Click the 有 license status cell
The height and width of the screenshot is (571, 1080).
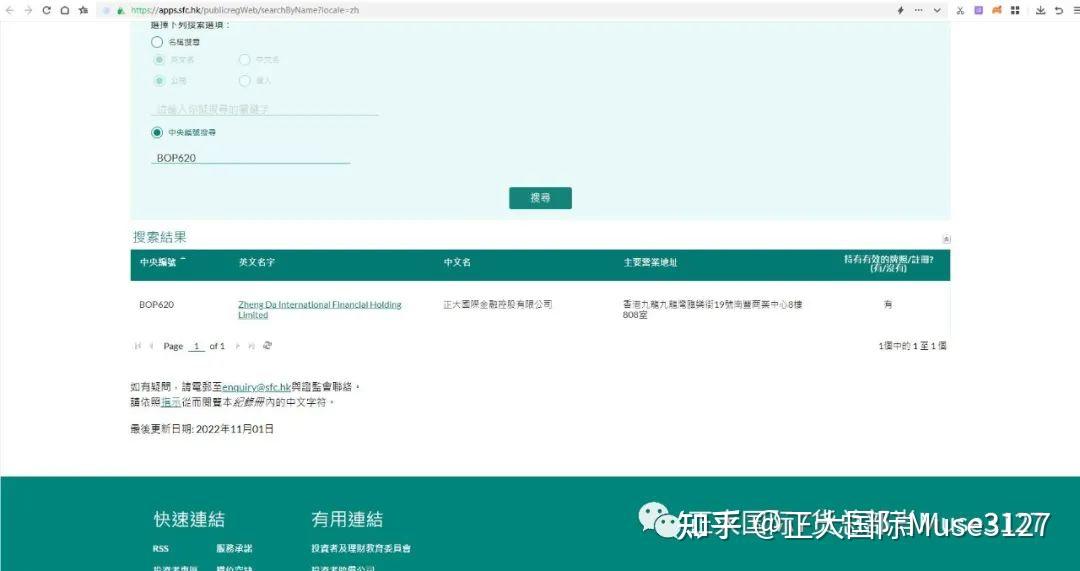888,304
